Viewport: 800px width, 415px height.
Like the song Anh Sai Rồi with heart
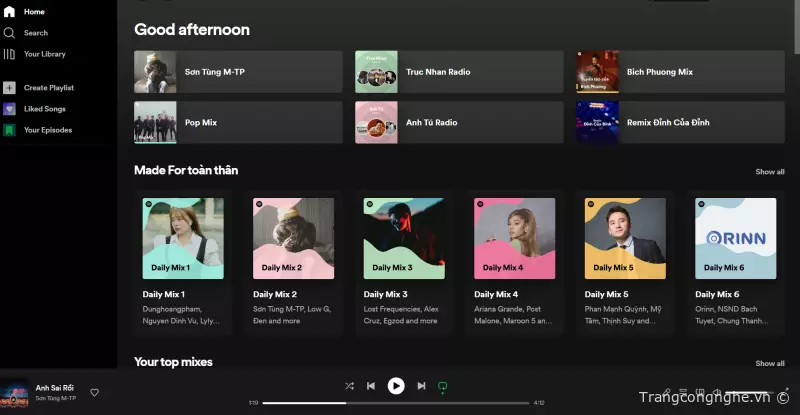click(x=95, y=392)
